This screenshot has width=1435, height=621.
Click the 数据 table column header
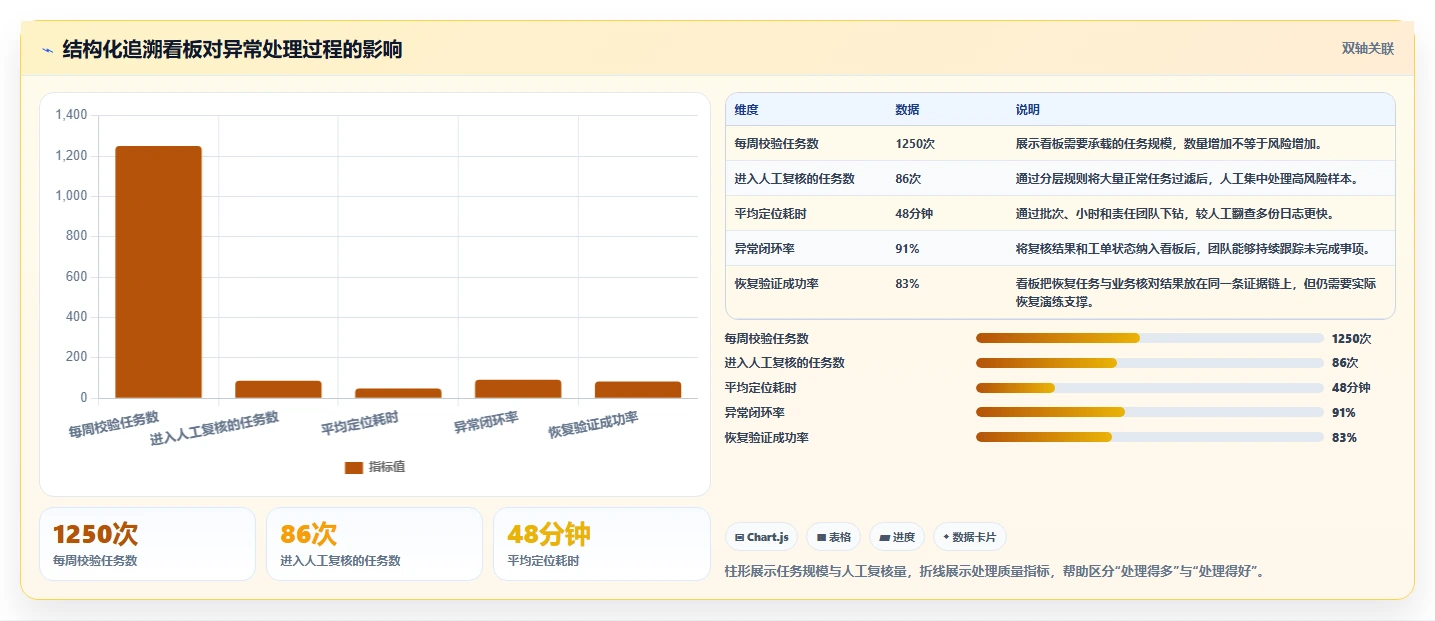(x=908, y=110)
